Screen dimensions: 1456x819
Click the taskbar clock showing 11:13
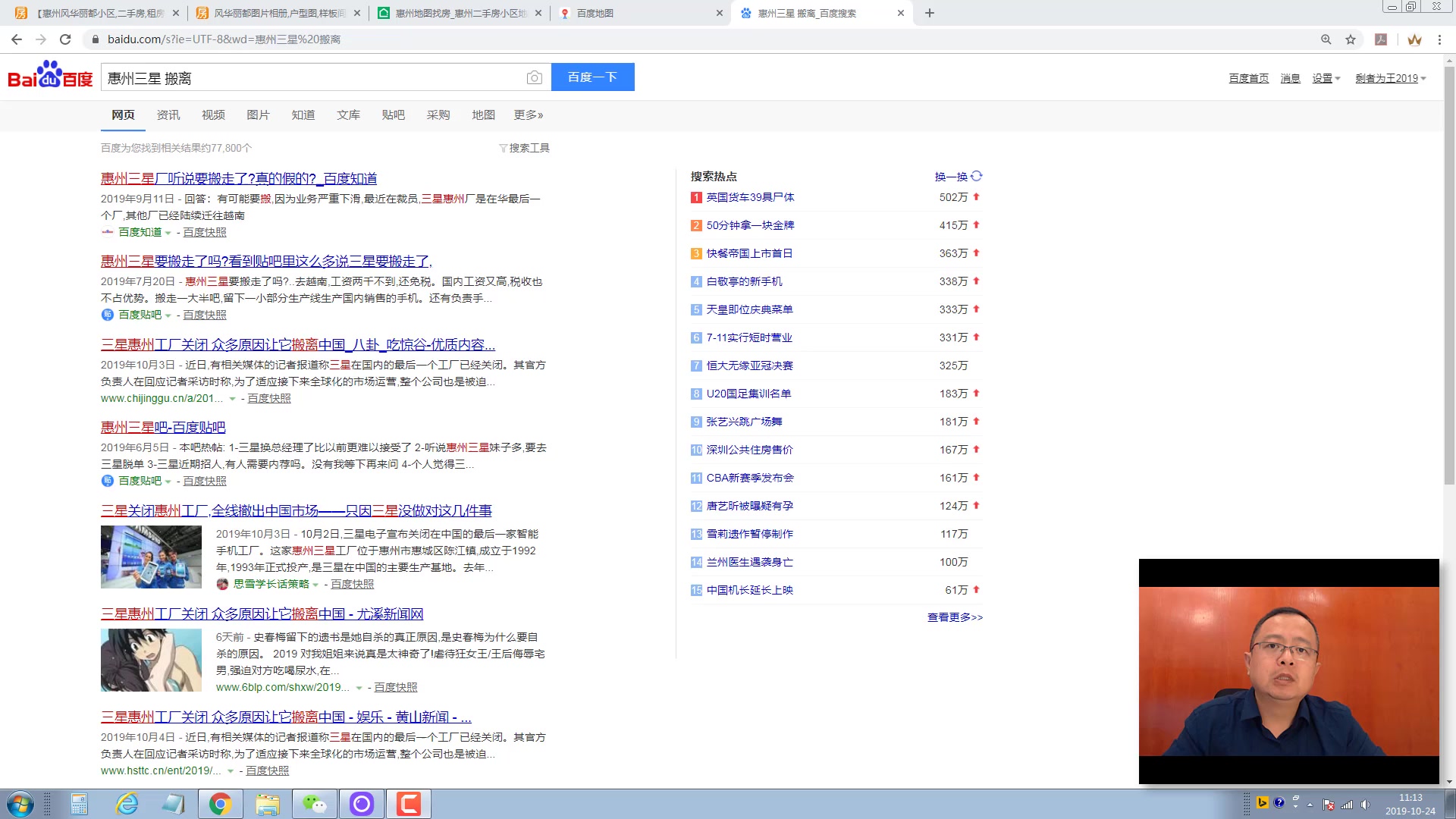(x=1410, y=804)
